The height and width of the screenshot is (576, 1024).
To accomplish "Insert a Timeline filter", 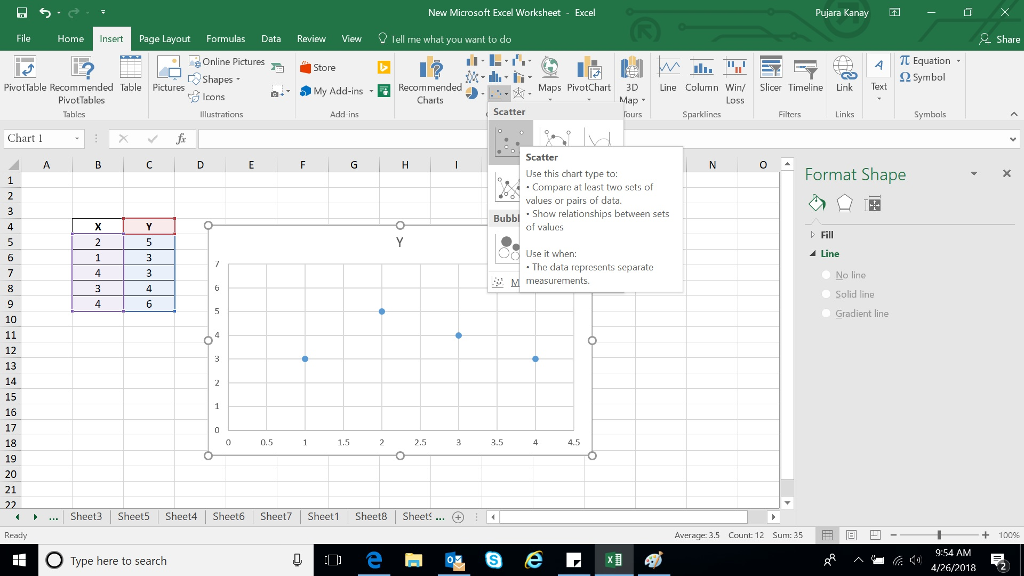I will coord(805,73).
